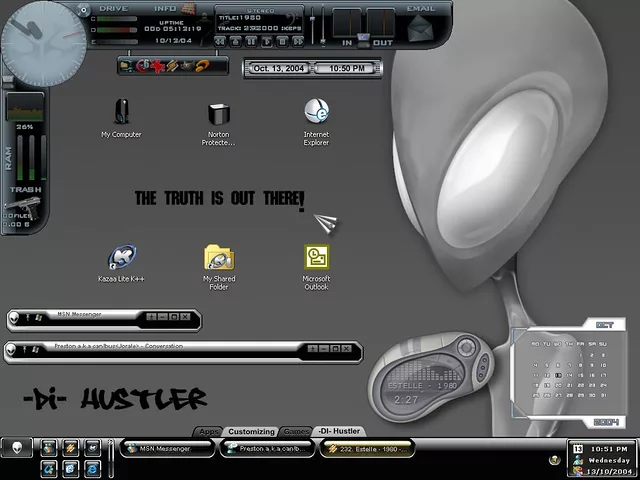Activate the Estelle 1980 taskbar item
Viewport: 640px width, 480px height.
click(366, 449)
